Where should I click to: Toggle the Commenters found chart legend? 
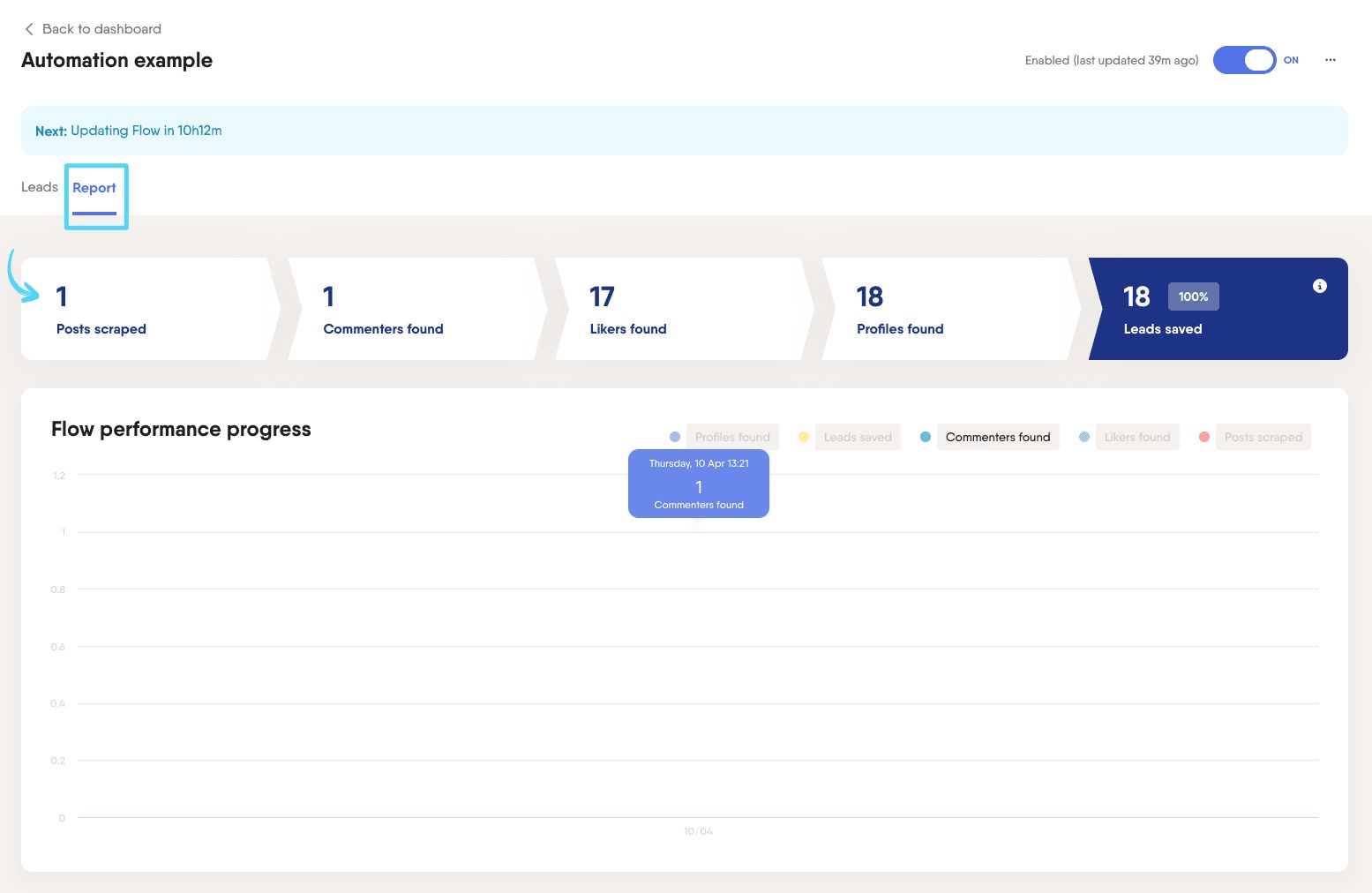click(998, 437)
